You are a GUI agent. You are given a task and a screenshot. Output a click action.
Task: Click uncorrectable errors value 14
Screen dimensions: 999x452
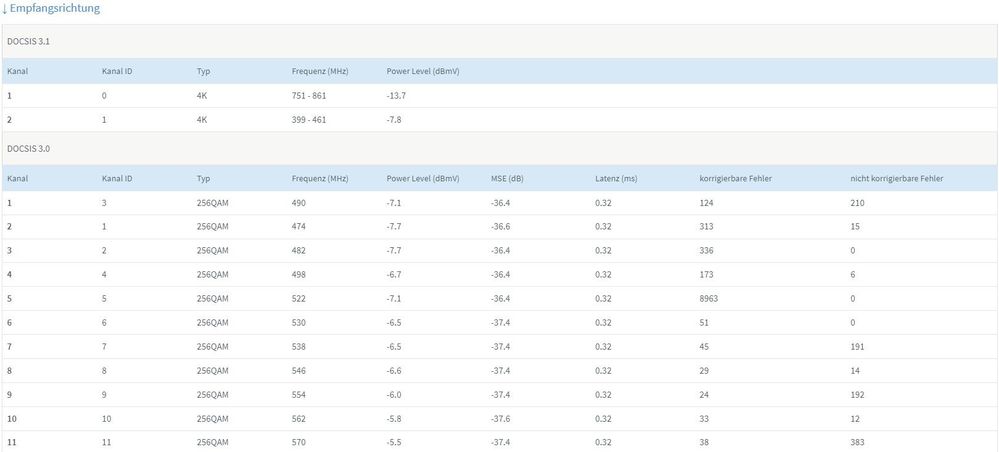point(854,370)
